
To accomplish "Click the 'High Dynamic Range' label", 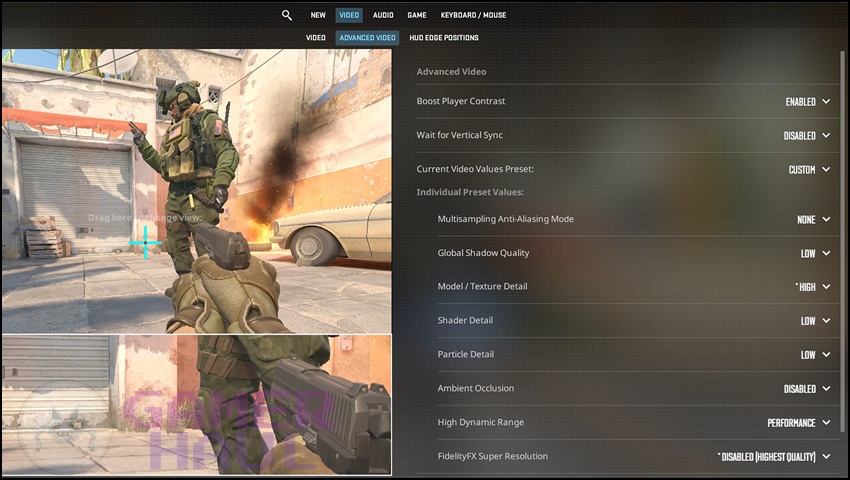I will click(x=481, y=422).
